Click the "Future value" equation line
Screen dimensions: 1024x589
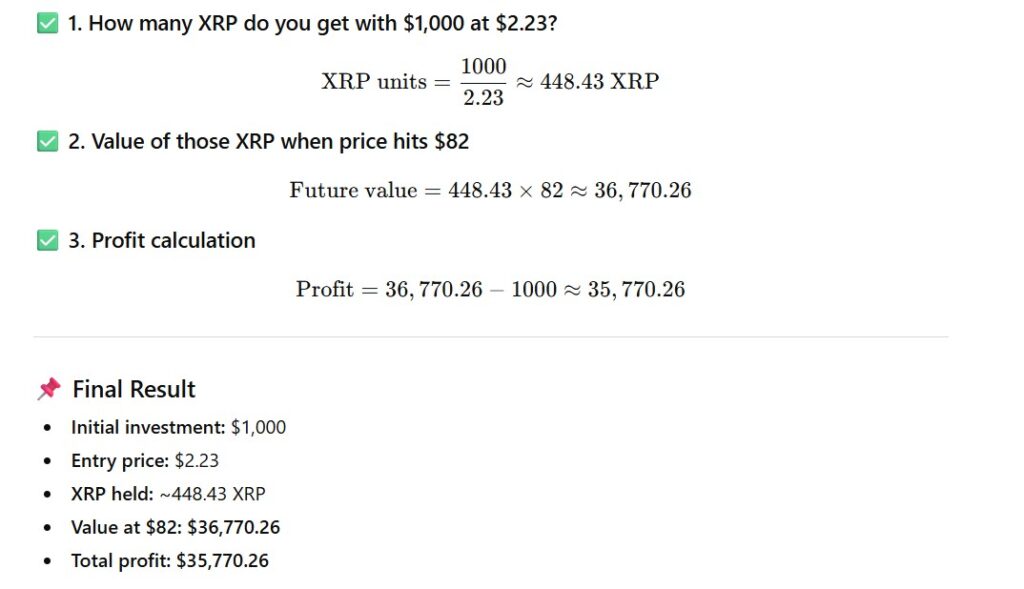click(490, 190)
